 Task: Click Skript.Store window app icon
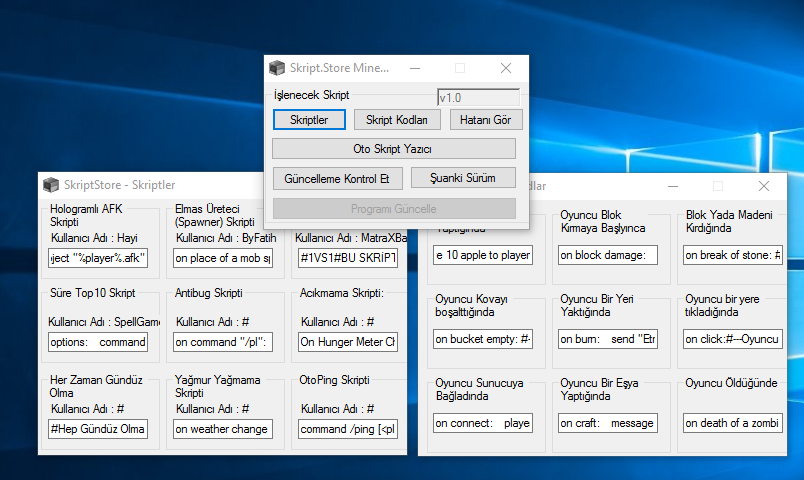(x=277, y=68)
